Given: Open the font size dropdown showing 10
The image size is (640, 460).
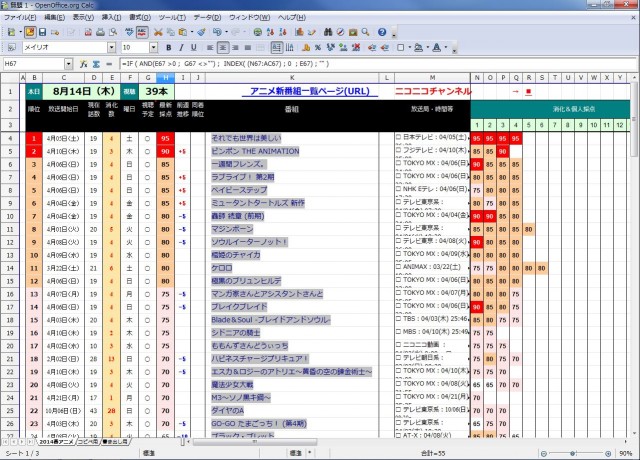Looking at the screenshot, I should click(x=153, y=48).
